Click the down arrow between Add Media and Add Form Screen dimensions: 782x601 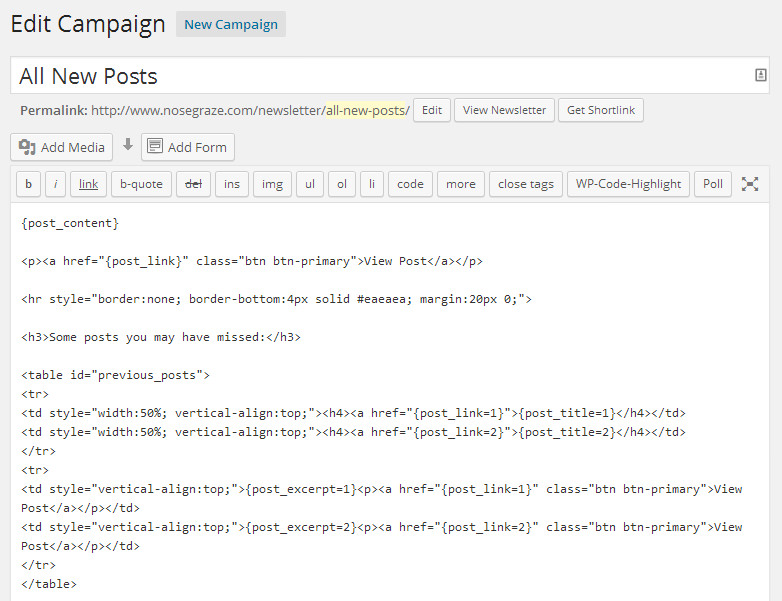click(127, 146)
